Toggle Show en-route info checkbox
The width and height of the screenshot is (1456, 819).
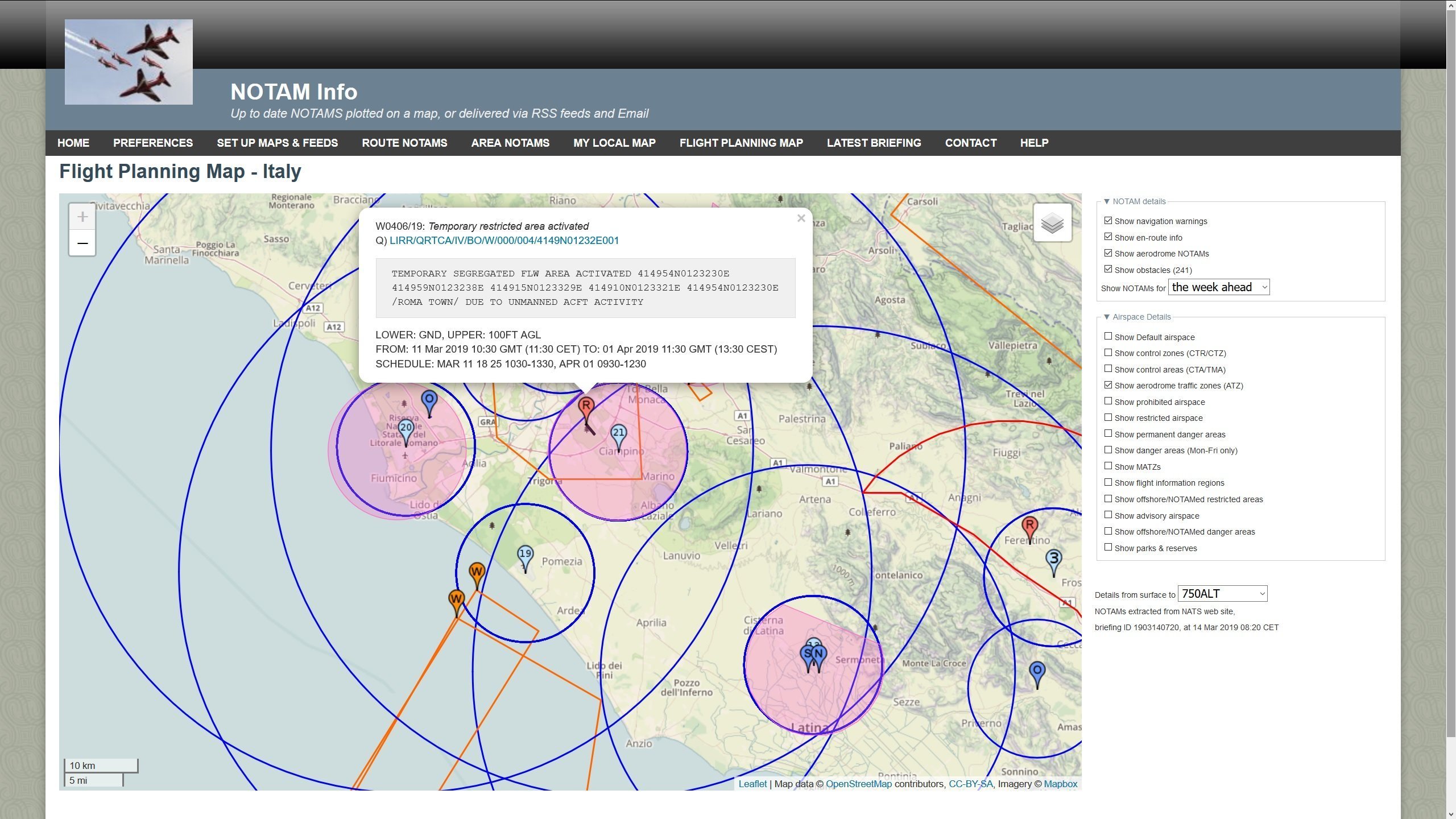pyautogui.click(x=1108, y=237)
